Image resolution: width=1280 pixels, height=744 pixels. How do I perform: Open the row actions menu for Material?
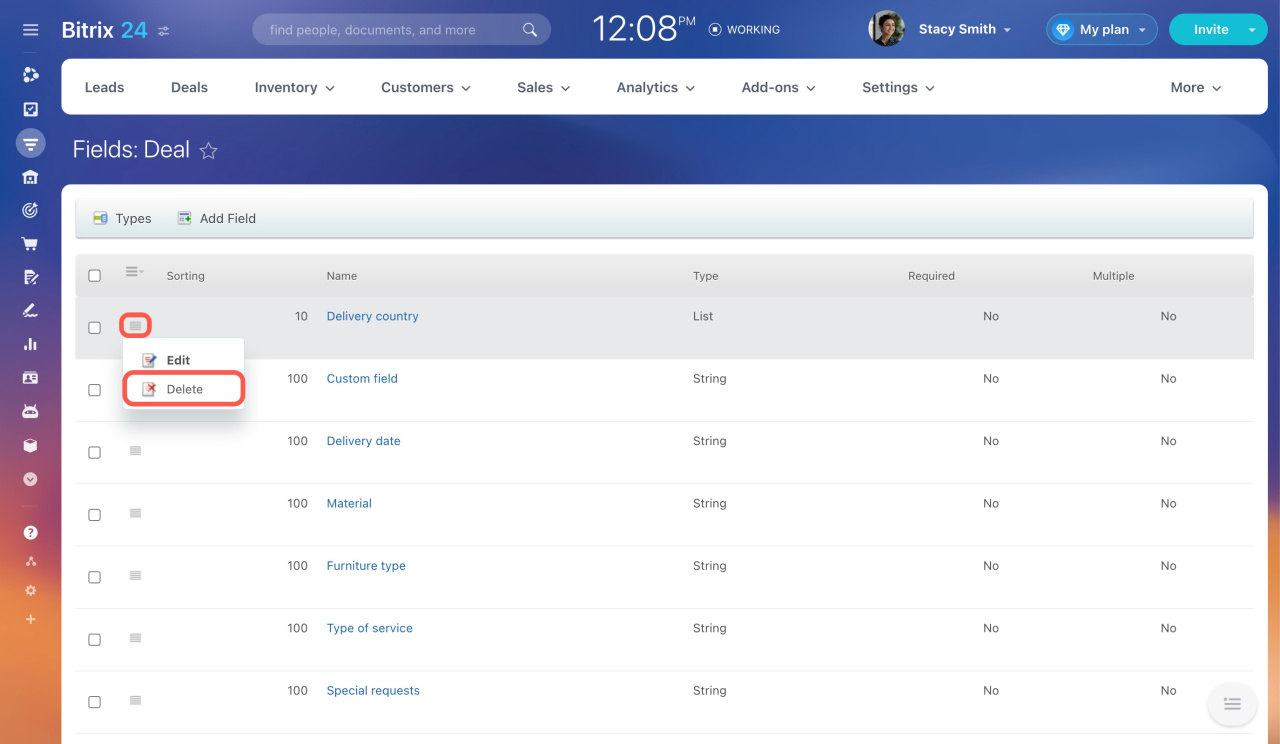pos(135,513)
